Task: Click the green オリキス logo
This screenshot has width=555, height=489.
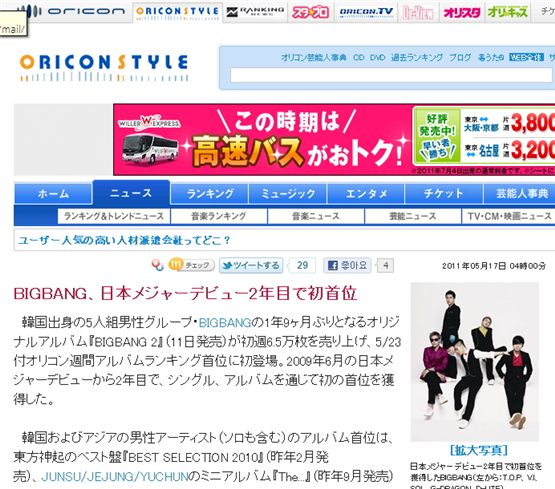Action: (x=507, y=12)
